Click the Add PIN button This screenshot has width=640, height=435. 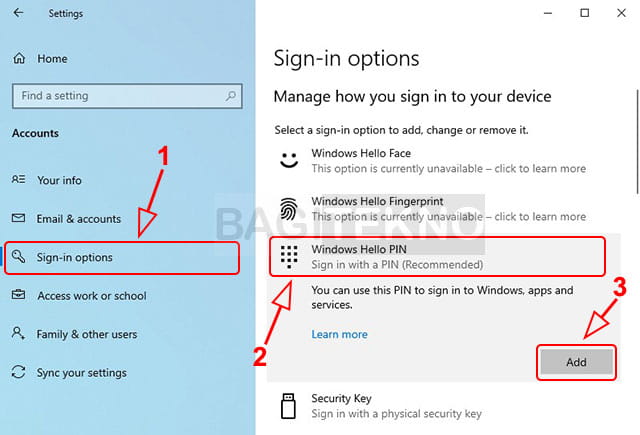[576, 362]
